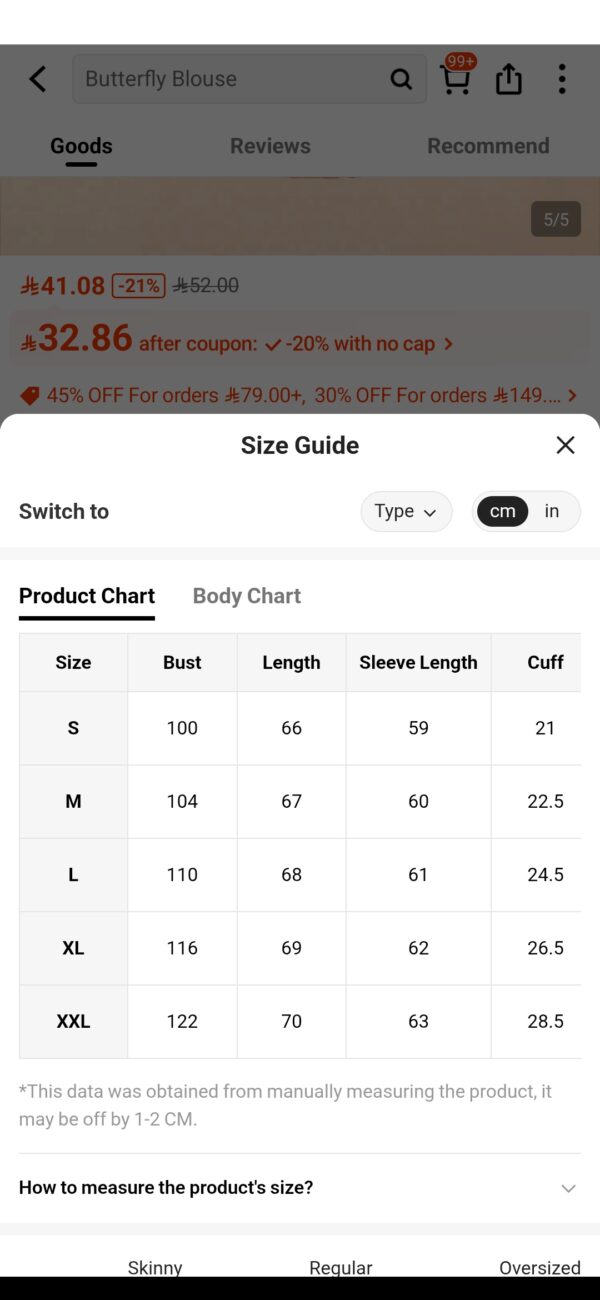Tap the coupon tag icon
600x1300 pixels.
pos(30,396)
